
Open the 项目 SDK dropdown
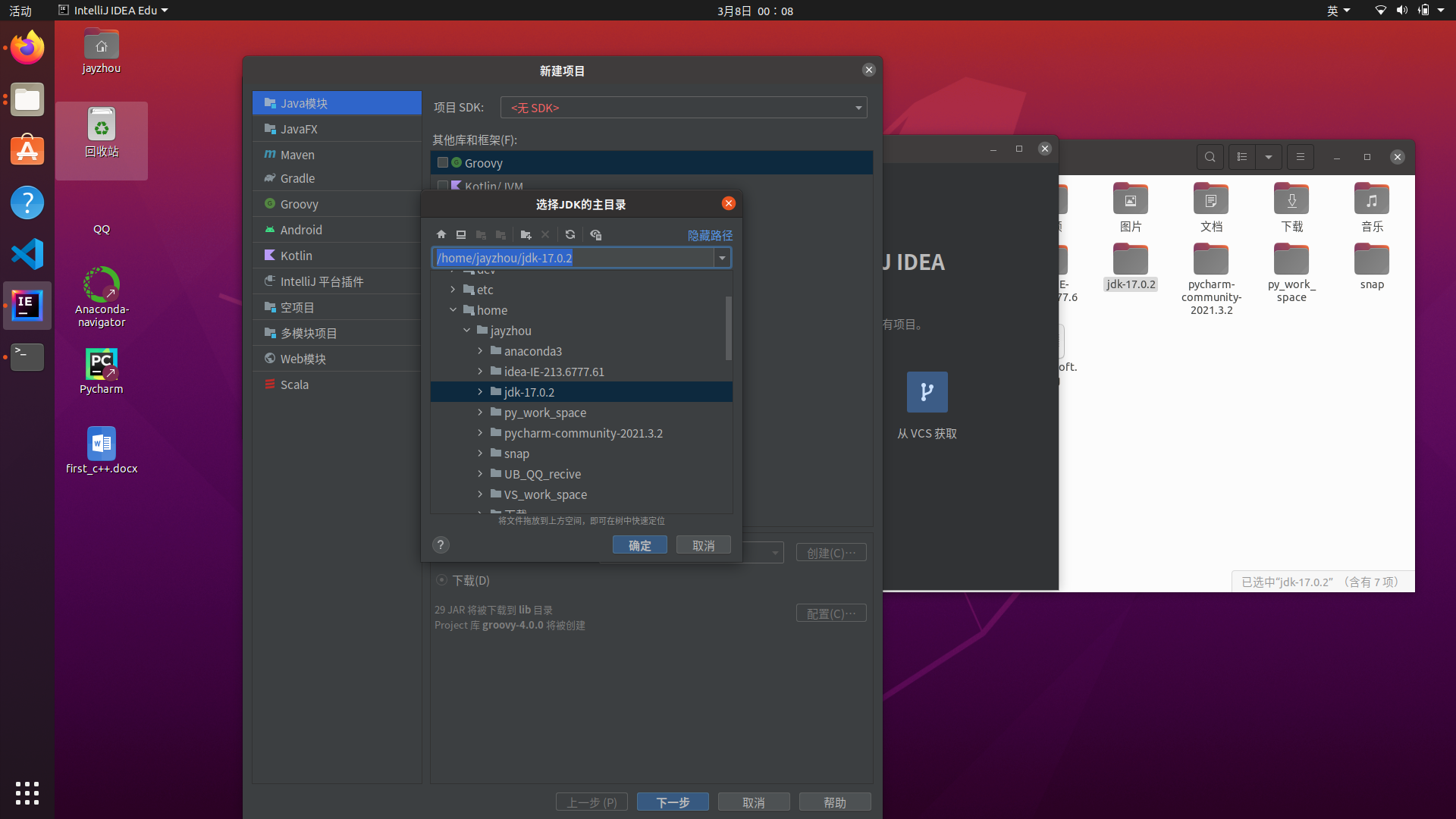coord(683,108)
